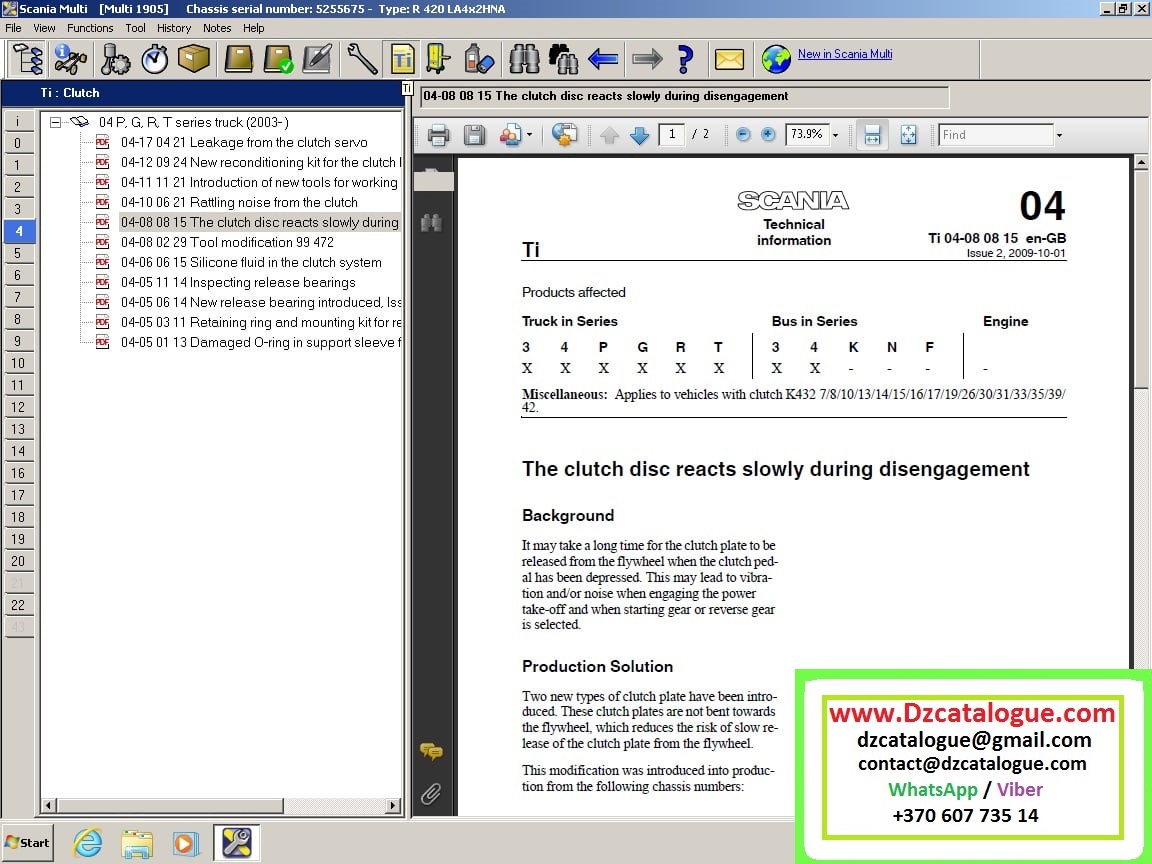Image resolution: width=1152 pixels, height=864 pixels.
Task: Click the Find text field
Action: (996, 135)
